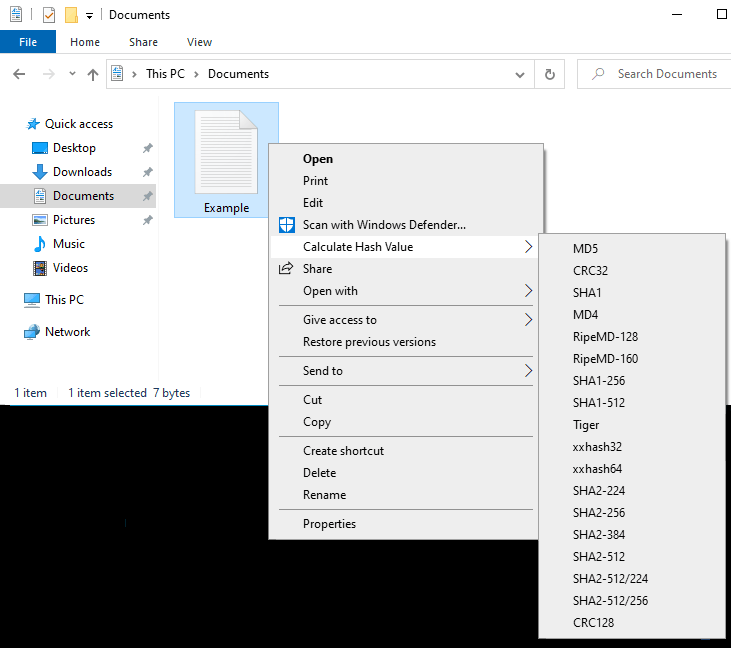Click the Properties icon in title bar
Screen dimensions: 731x648
(49, 15)
